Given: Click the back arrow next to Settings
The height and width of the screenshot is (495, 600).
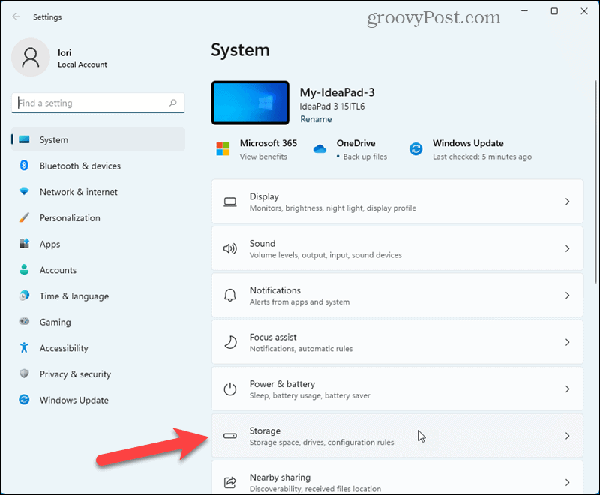Looking at the screenshot, I should 16,17.
